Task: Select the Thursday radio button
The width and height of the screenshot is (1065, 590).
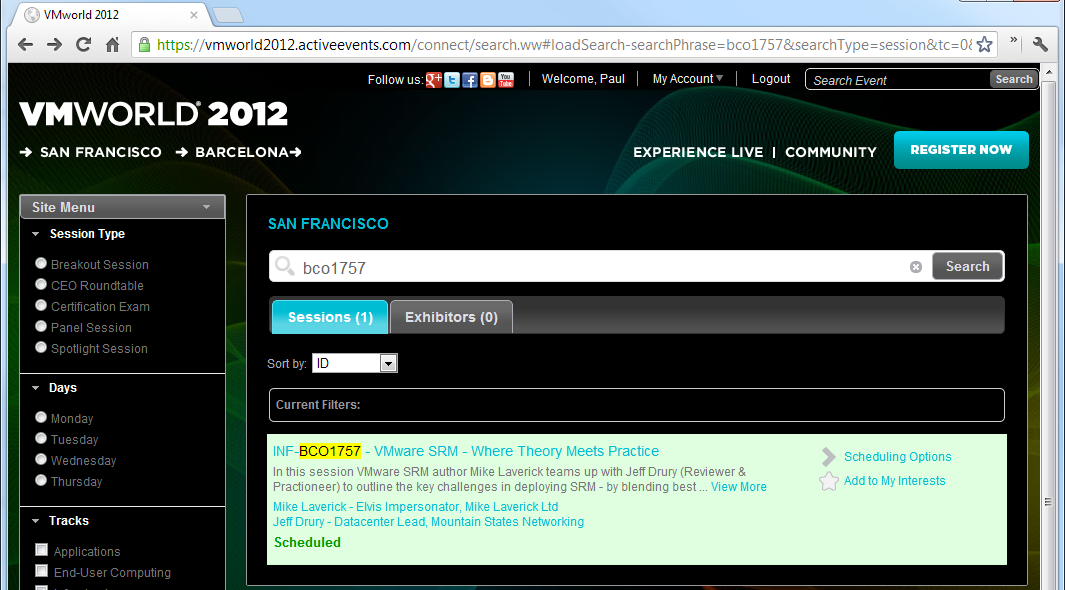Action: tap(41, 480)
